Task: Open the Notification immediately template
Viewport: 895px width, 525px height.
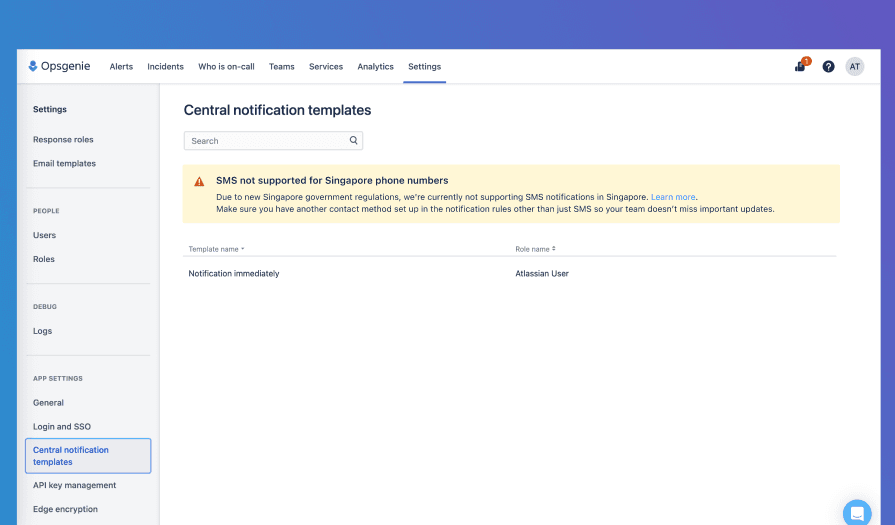Action: [234, 274]
